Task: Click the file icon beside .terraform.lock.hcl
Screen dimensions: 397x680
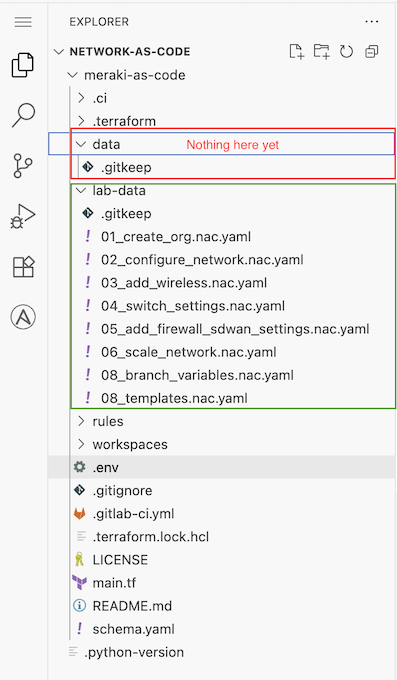Action: pyautogui.click(x=81, y=536)
